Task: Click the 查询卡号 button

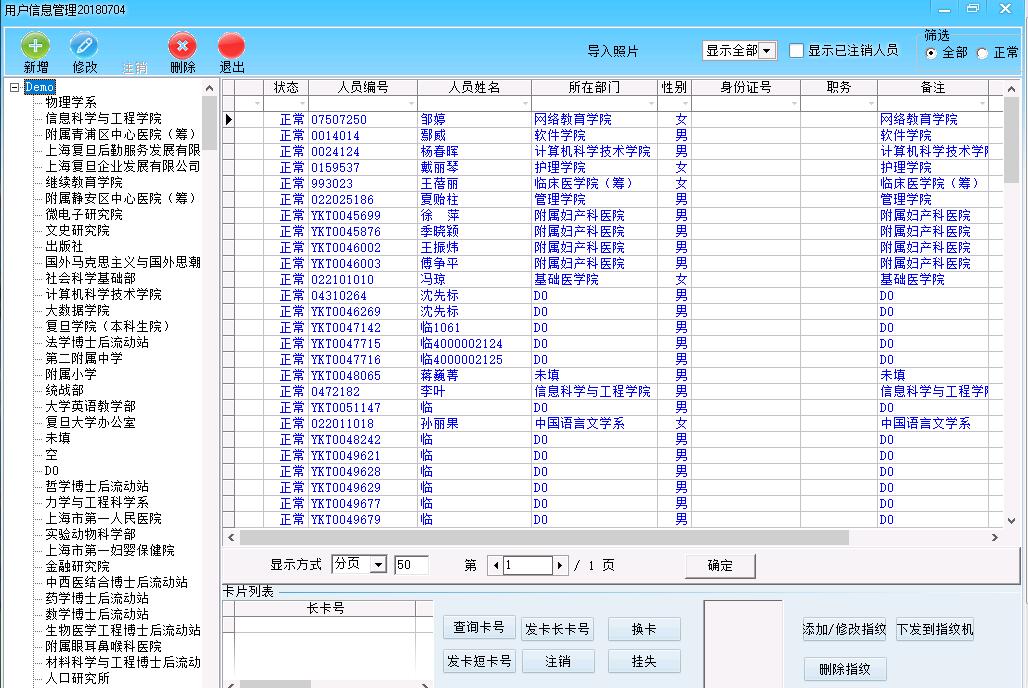Action: [x=479, y=628]
